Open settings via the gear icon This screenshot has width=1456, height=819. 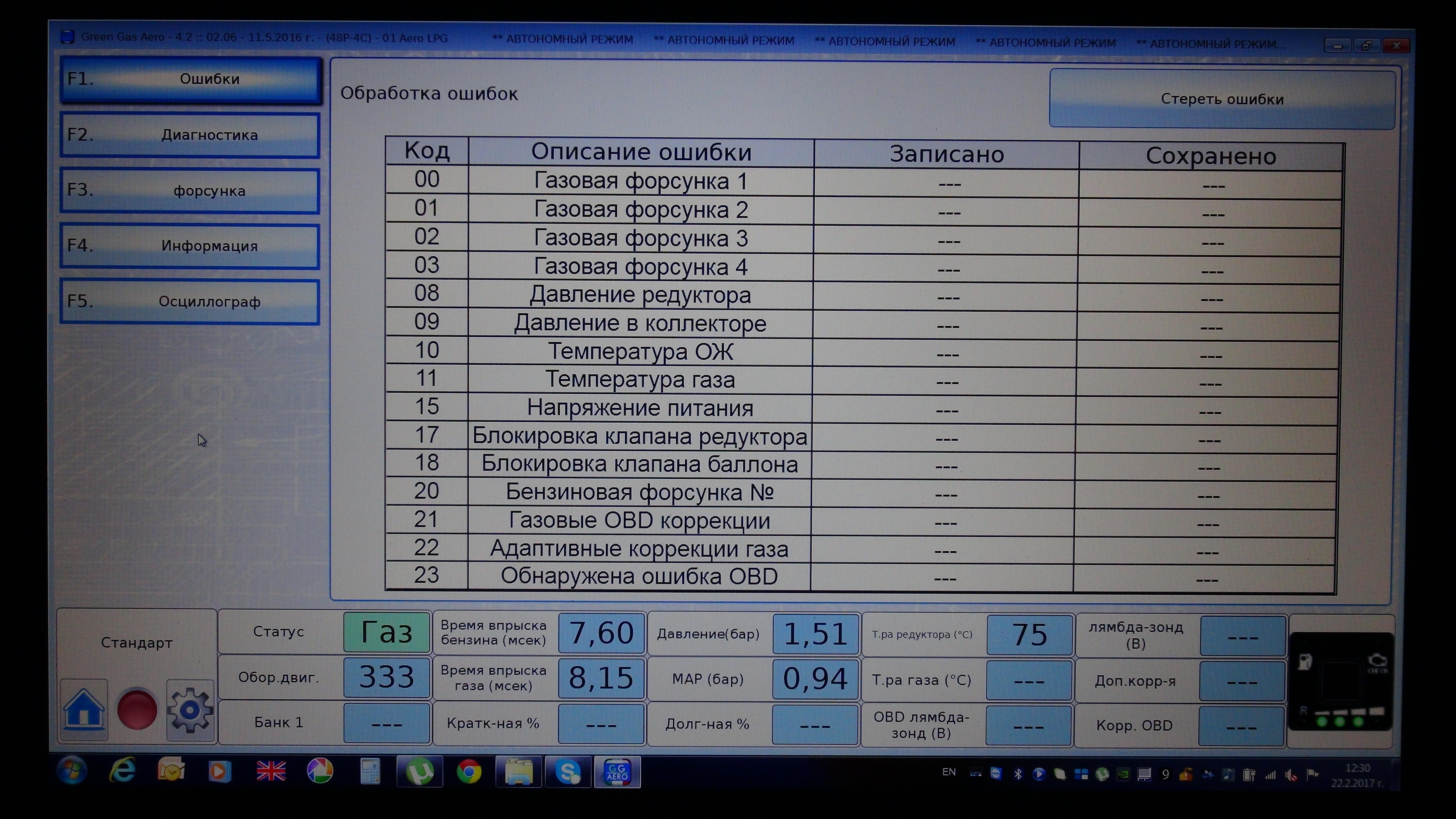pyautogui.click(x=190, y=710)
